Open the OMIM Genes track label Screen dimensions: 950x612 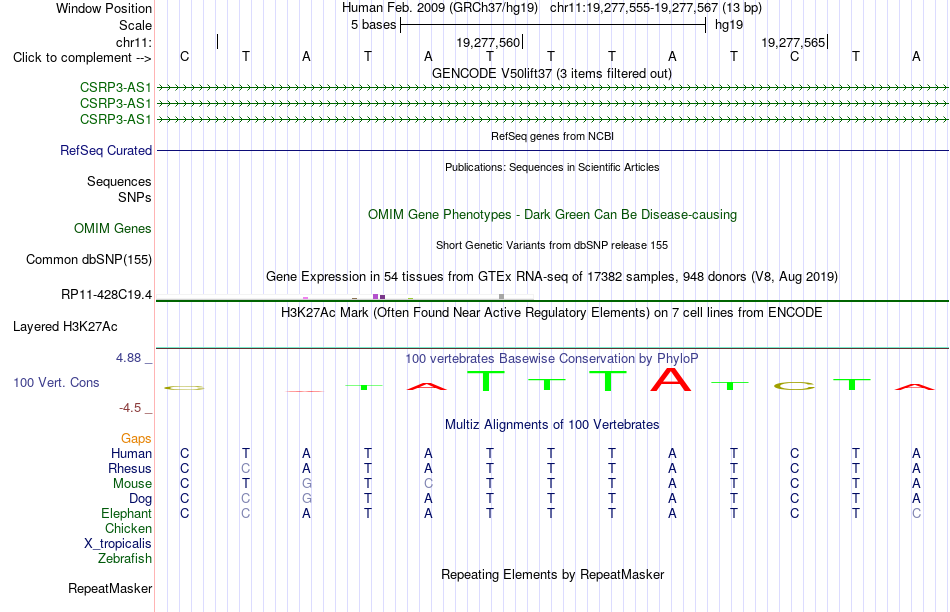pyautogui.click(x=113, y=228)
